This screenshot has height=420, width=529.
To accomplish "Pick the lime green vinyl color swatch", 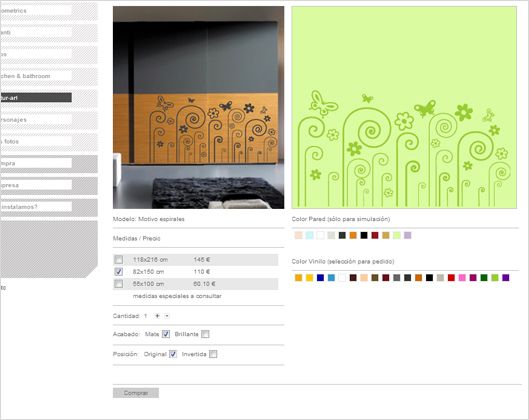I will [495, 278].
